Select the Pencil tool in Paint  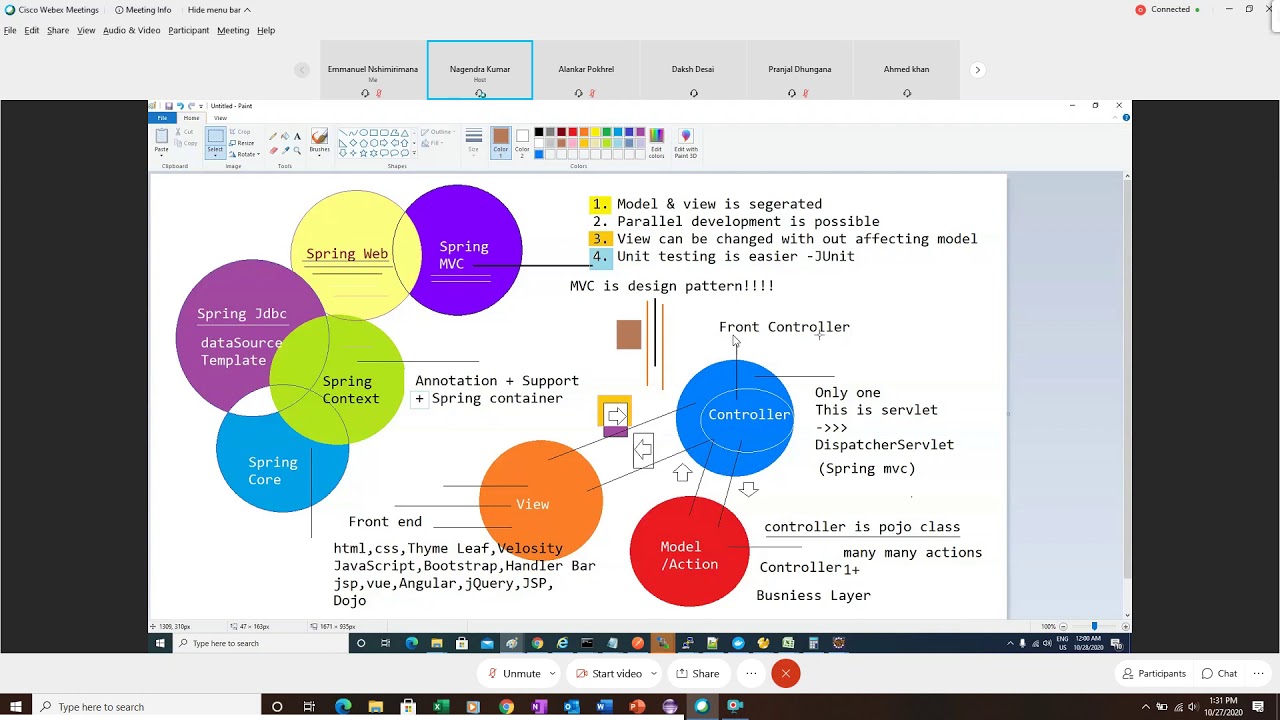coord(273,136)
